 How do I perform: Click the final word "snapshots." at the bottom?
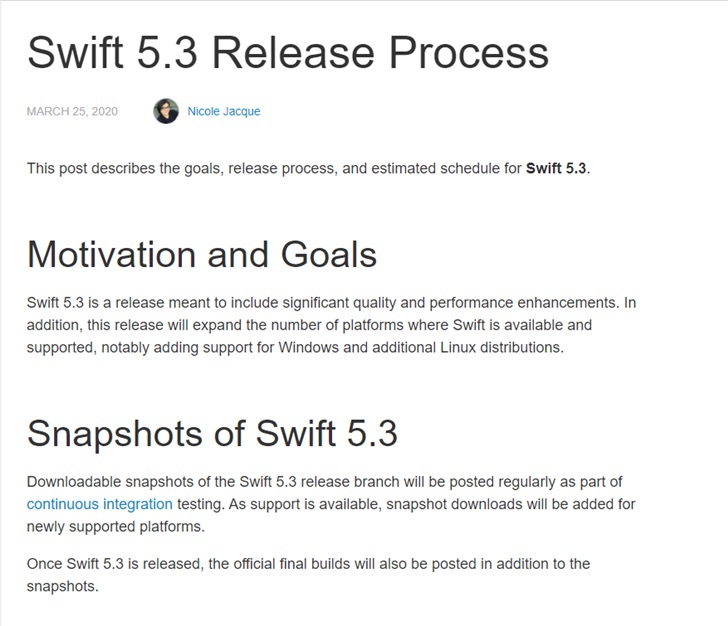tap(62, 586)
